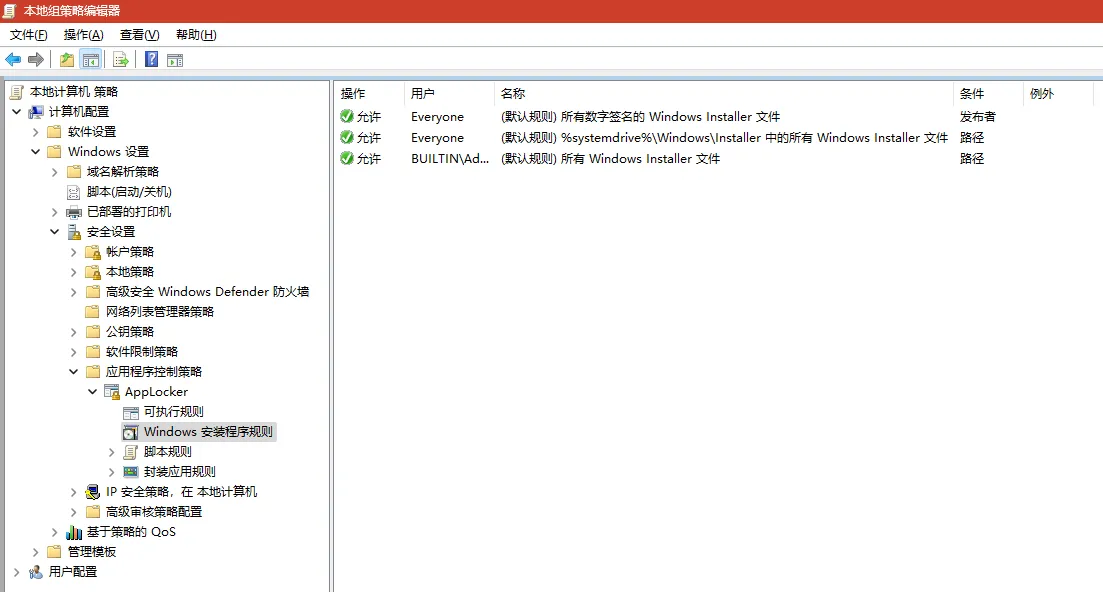Click the 封装应用规则 icon
Image resolution: width=1103 pixels, height=592 pixels.
[131, 472]
